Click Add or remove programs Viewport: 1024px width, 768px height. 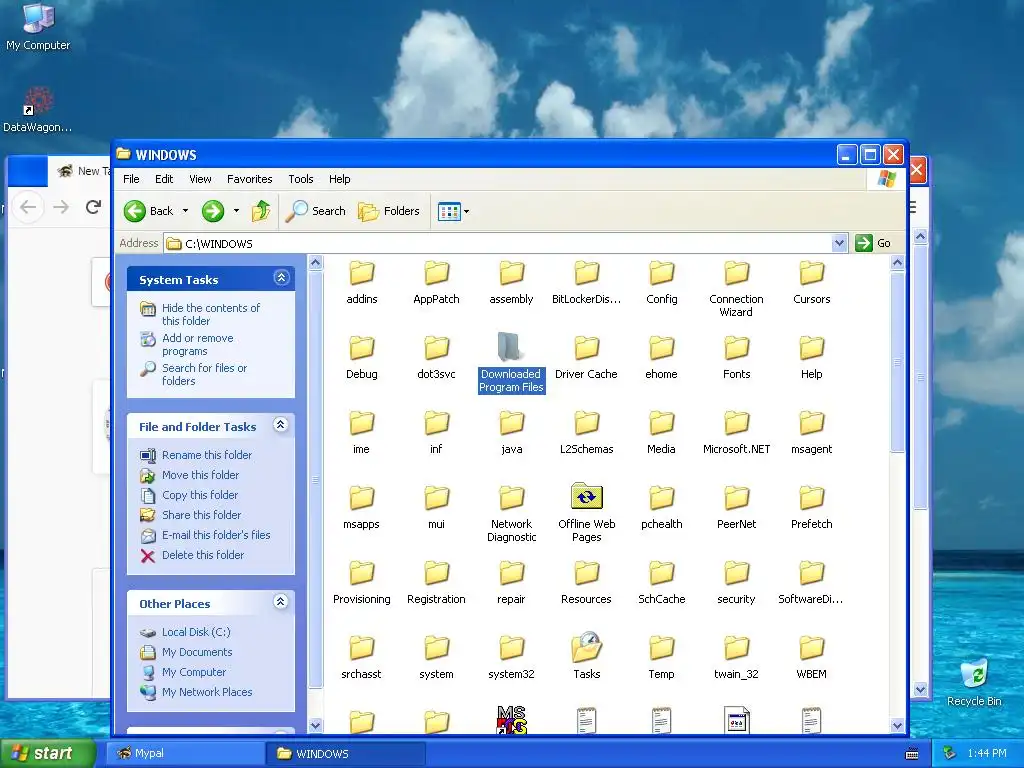(197, 344)
